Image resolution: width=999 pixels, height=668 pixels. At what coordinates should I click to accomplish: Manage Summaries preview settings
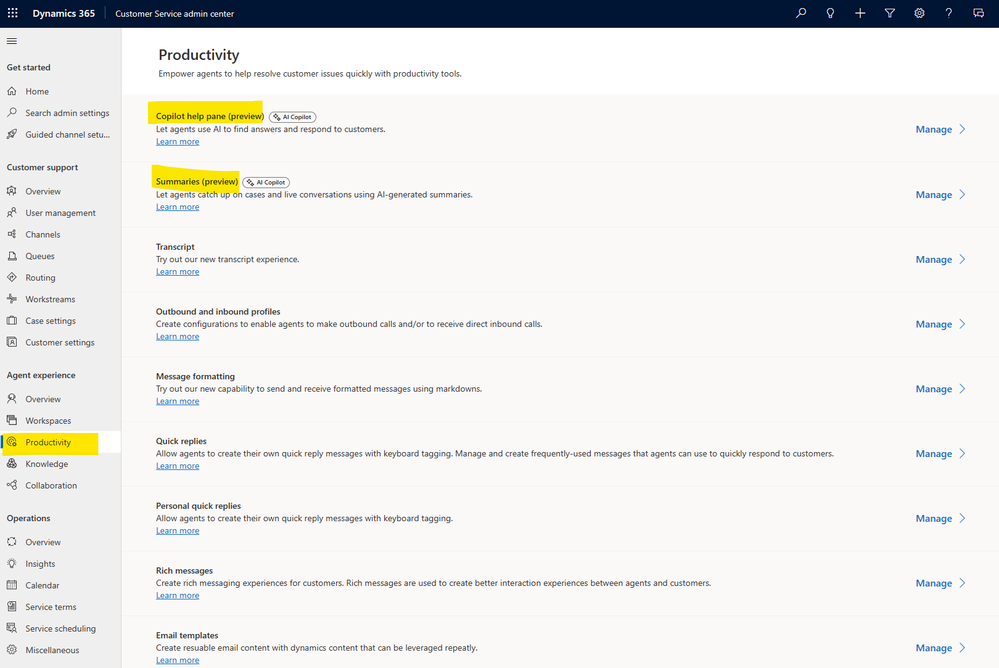click(933, 194)
